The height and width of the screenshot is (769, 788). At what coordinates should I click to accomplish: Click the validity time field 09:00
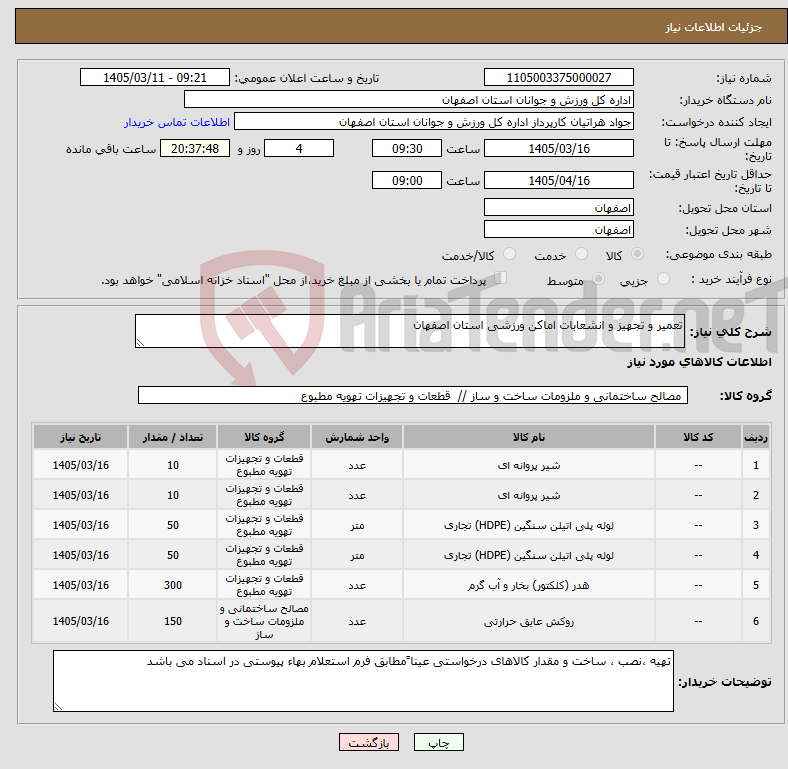(x=407, y=180)
